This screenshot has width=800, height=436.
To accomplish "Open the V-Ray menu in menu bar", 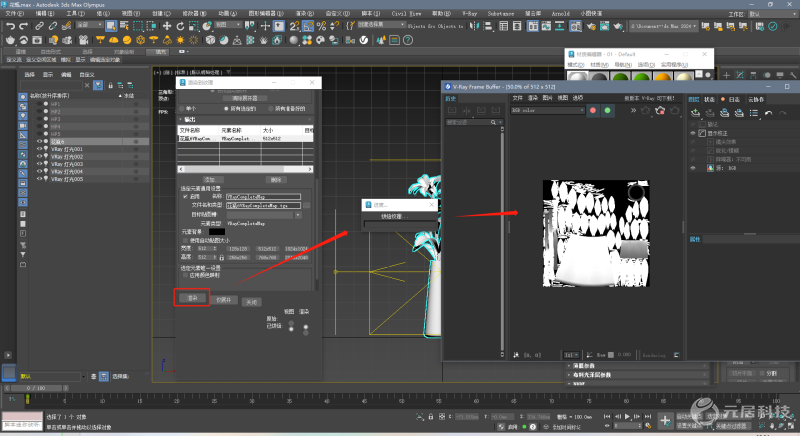I will 469,13.
